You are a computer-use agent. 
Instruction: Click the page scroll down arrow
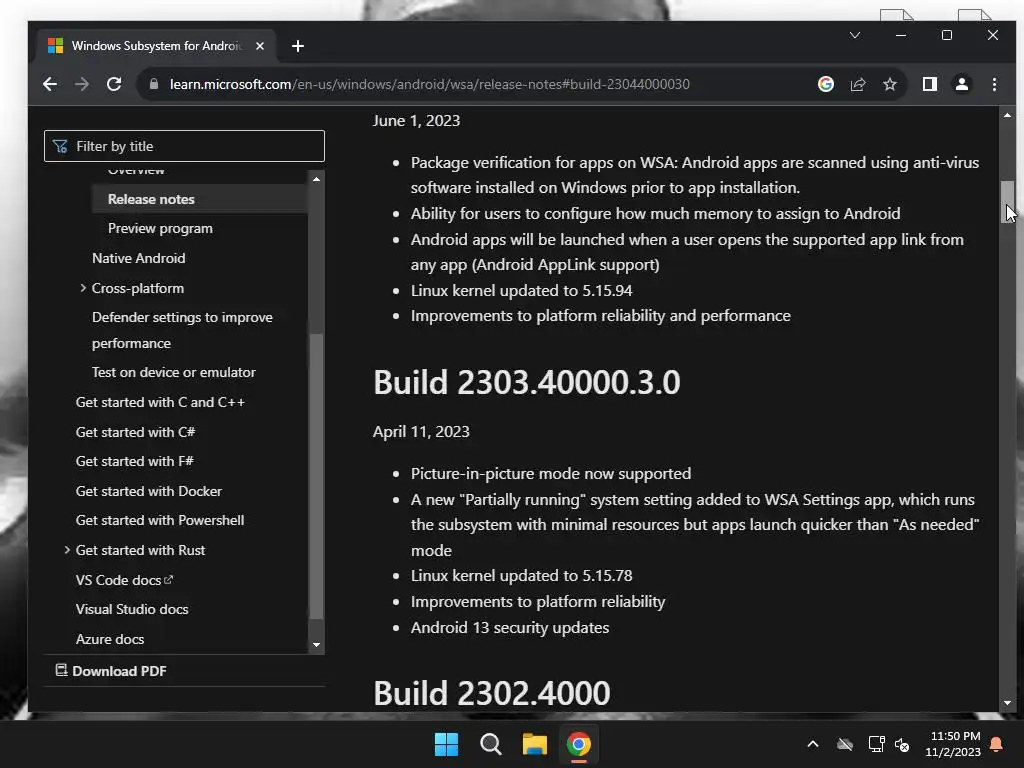[1007, 703]
